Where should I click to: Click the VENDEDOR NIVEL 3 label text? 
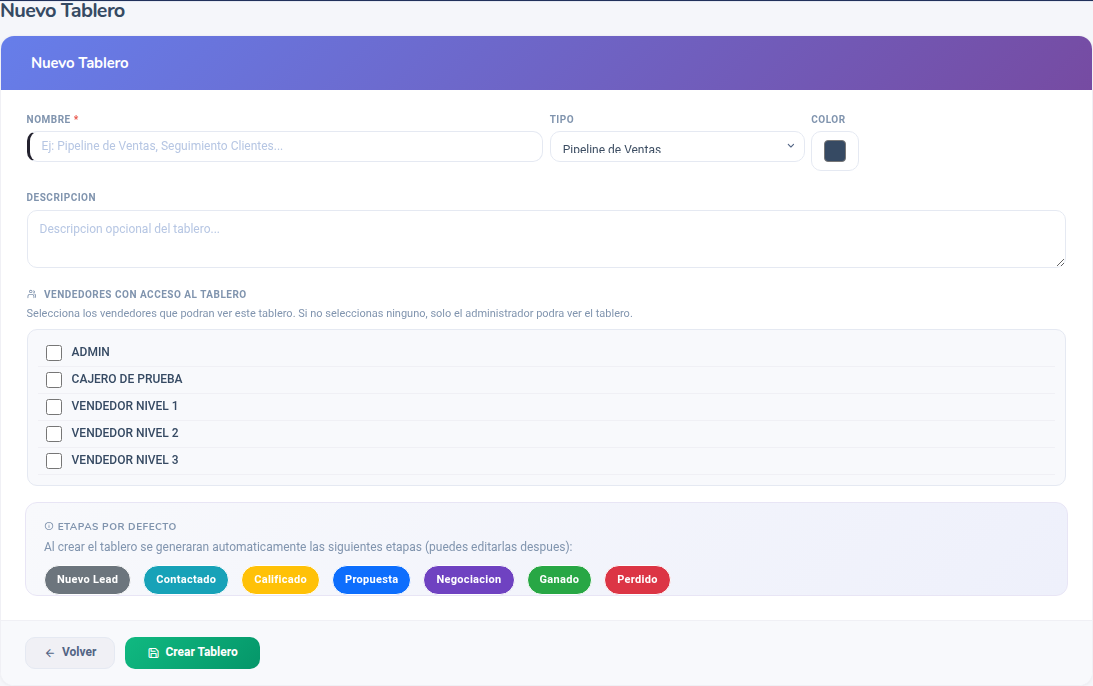[x=125, y=460]
